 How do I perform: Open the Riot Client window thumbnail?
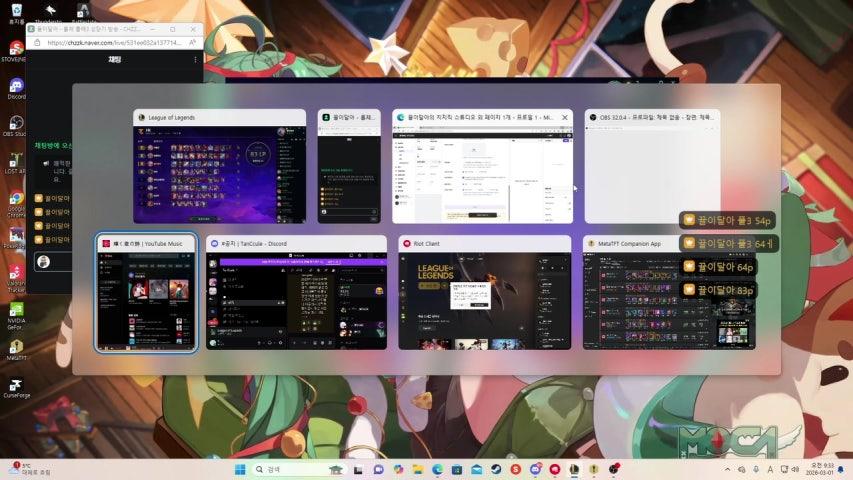pyautogui.click(x=484, y=300)
